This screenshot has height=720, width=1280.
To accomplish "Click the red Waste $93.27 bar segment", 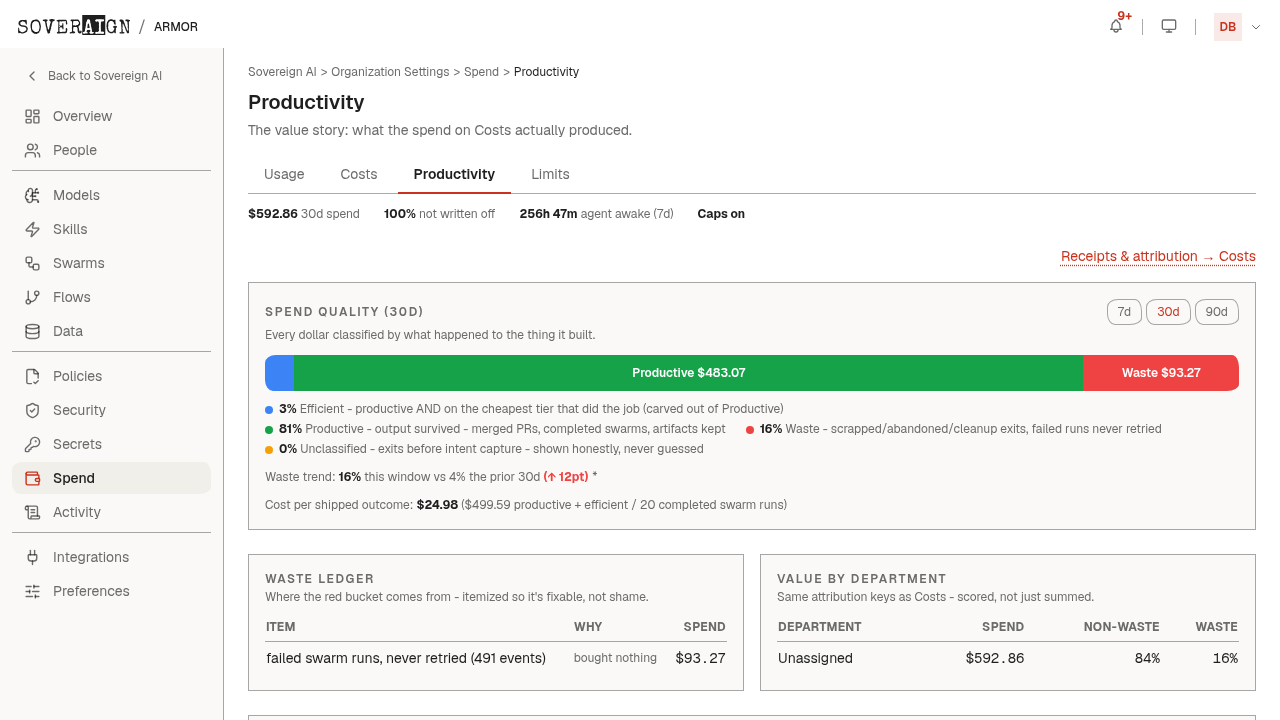I will tap(1161, 373).
